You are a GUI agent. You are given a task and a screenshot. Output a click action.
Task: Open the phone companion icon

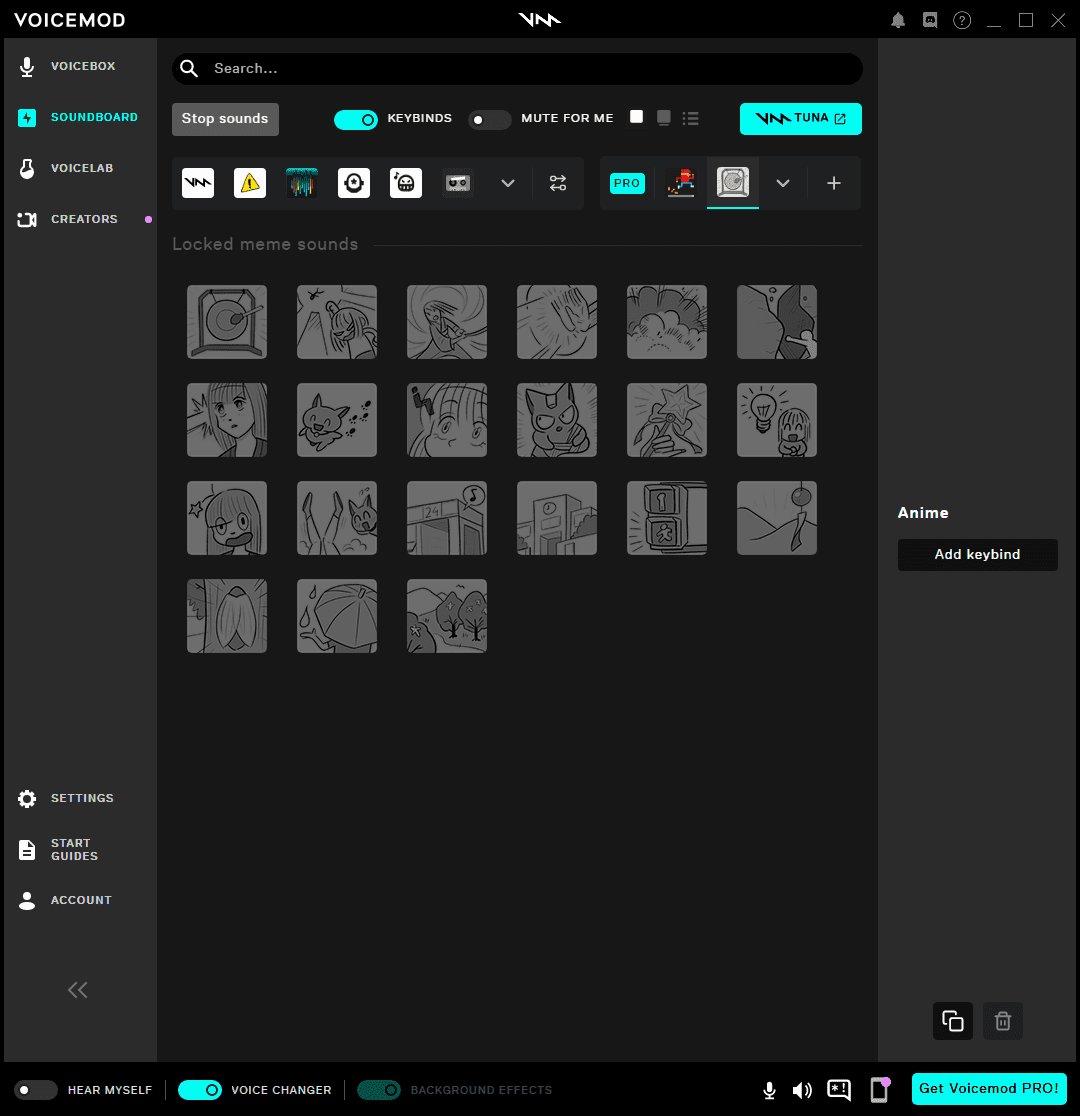click(880, 1090)
